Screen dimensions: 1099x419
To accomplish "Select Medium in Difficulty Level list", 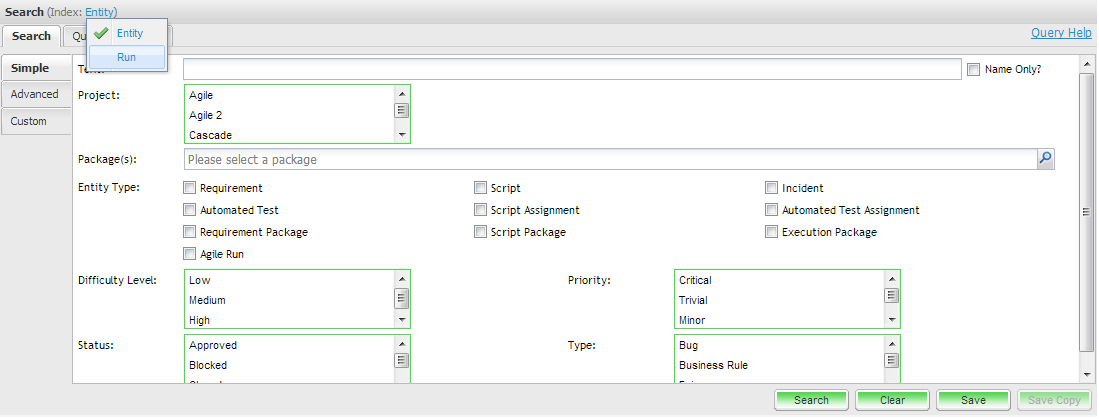I will 208,300.
